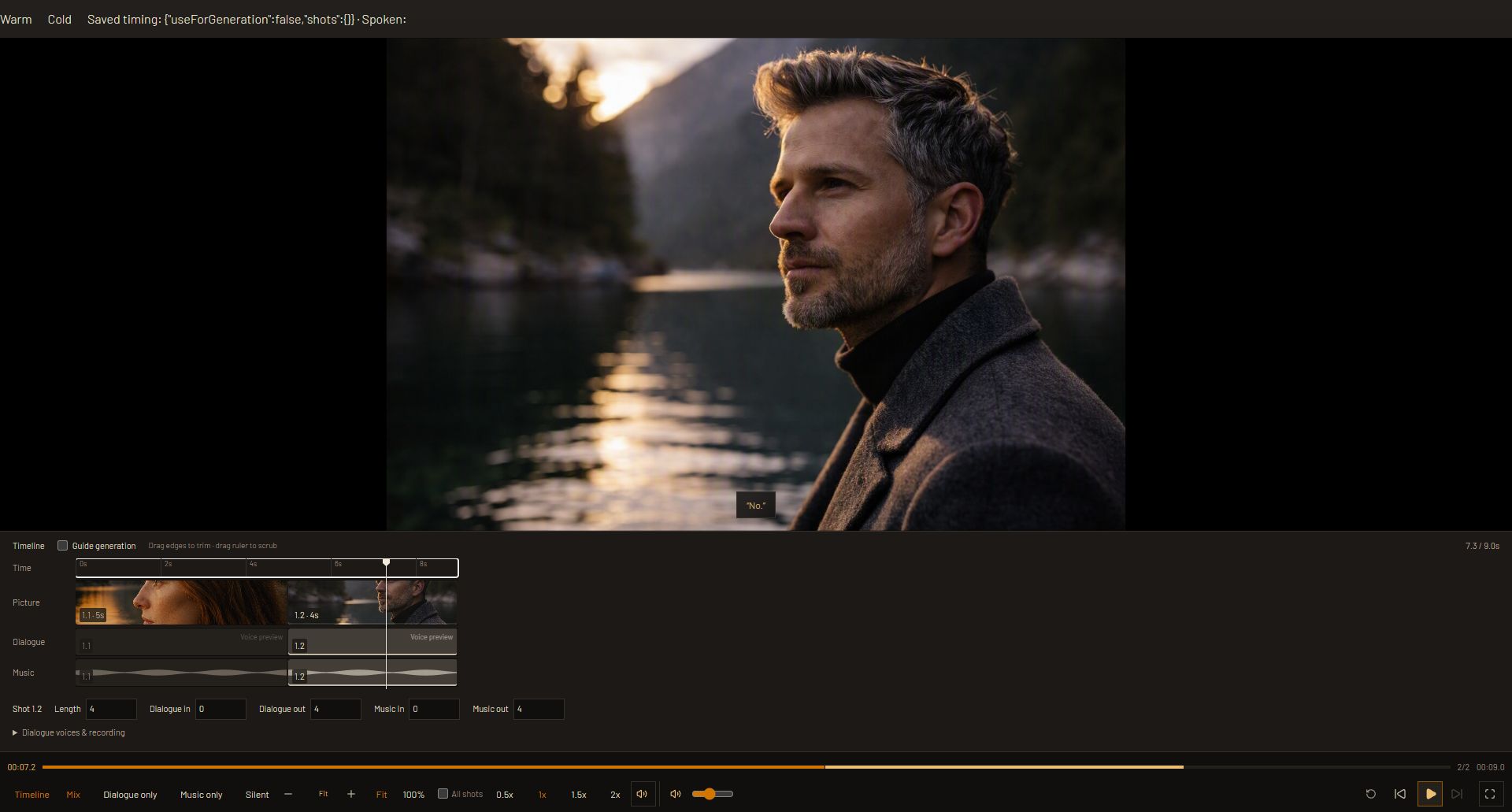Set playback speed to 0.5x
The width and height of the screenshot is (1512, 812).
[x=505, y=795]
